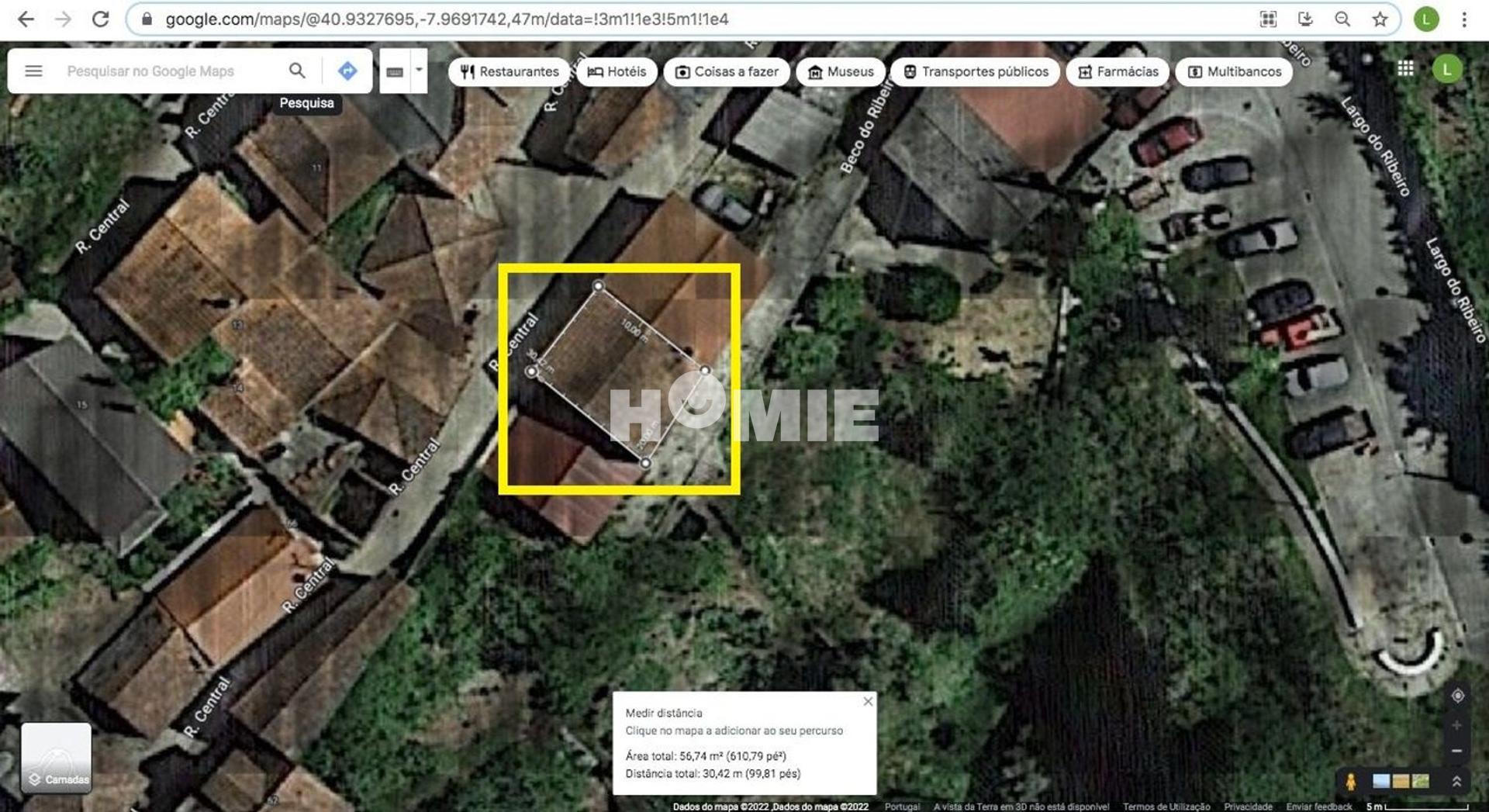This screenshot has height=812, width=1489.
Task: Go forward in the browser
Action: pos(63,19)
